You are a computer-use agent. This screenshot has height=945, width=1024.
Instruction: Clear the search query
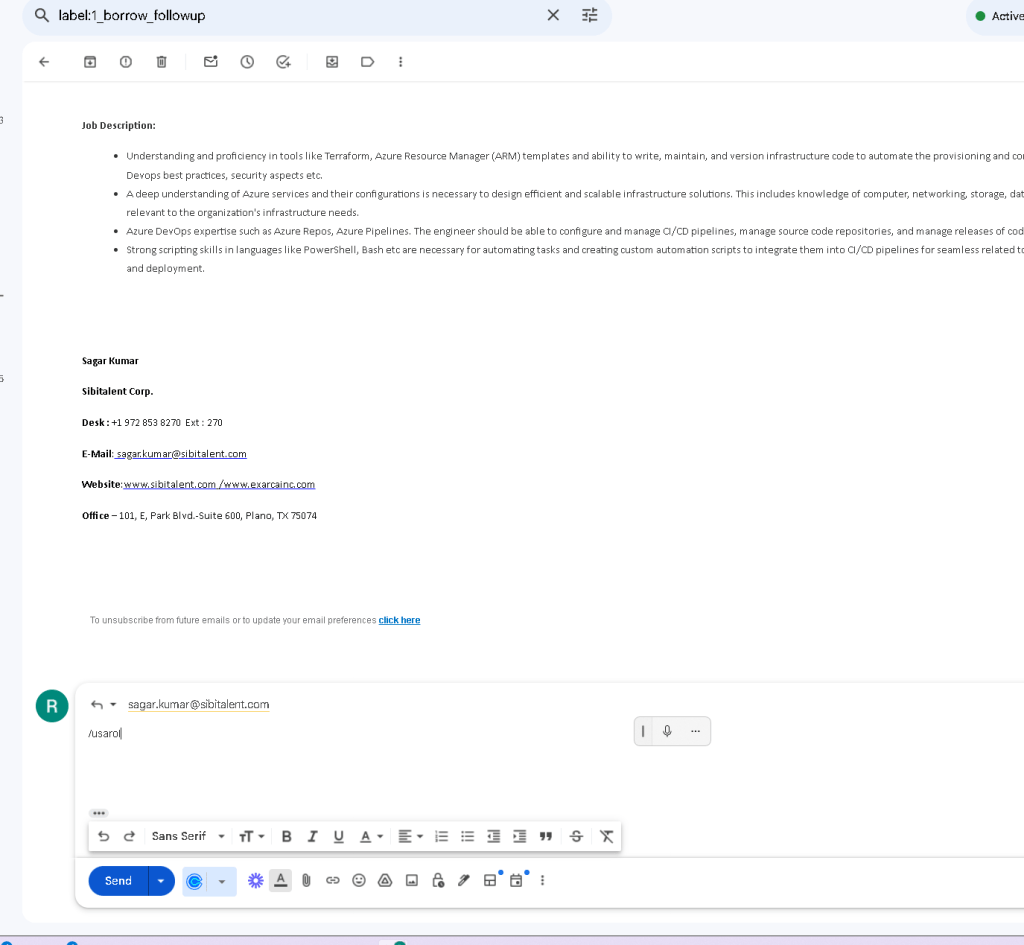pos(553,15)
